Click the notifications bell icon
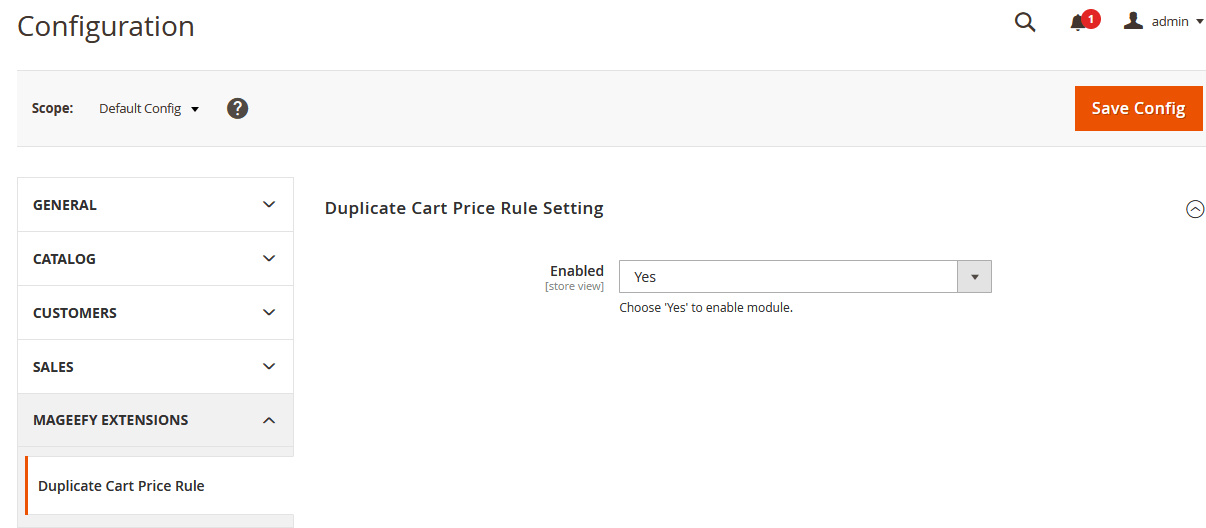Screen dimensions: 1206x528 1077,23
